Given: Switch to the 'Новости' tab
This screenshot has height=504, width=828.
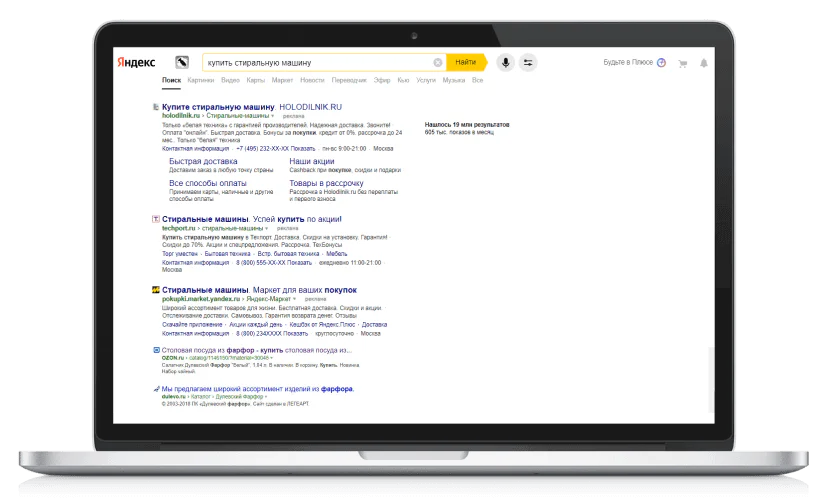Looking at the screenshot, I should [x=312, y=80].
